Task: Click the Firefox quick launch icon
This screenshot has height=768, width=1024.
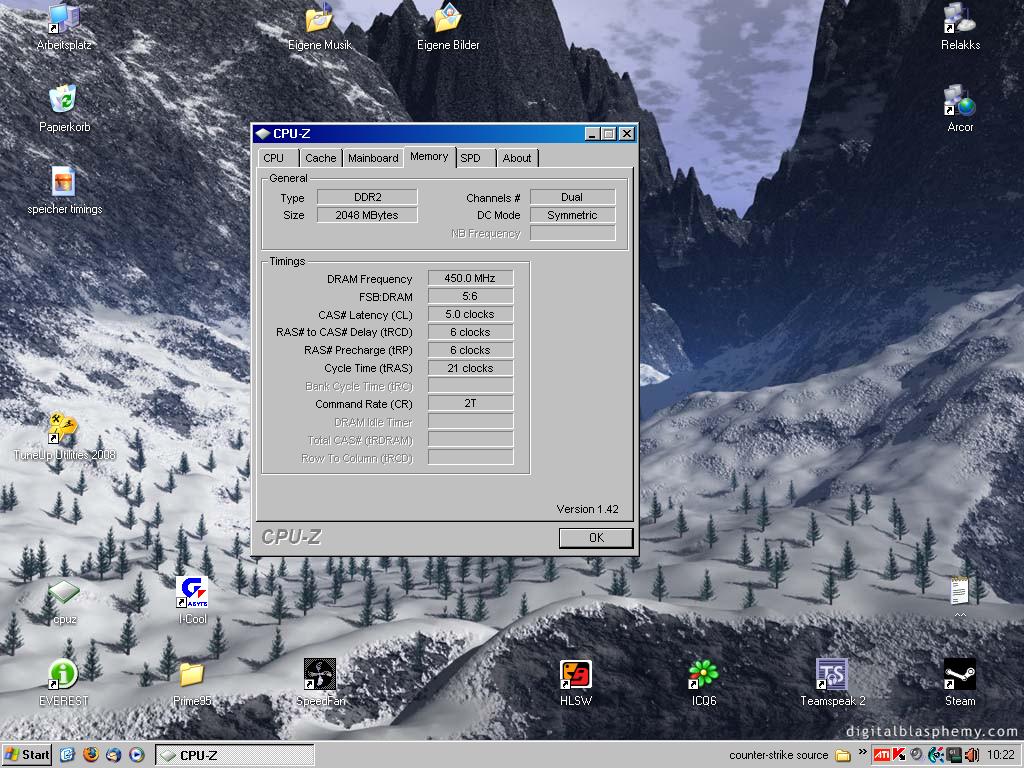Action: point(91,755)
